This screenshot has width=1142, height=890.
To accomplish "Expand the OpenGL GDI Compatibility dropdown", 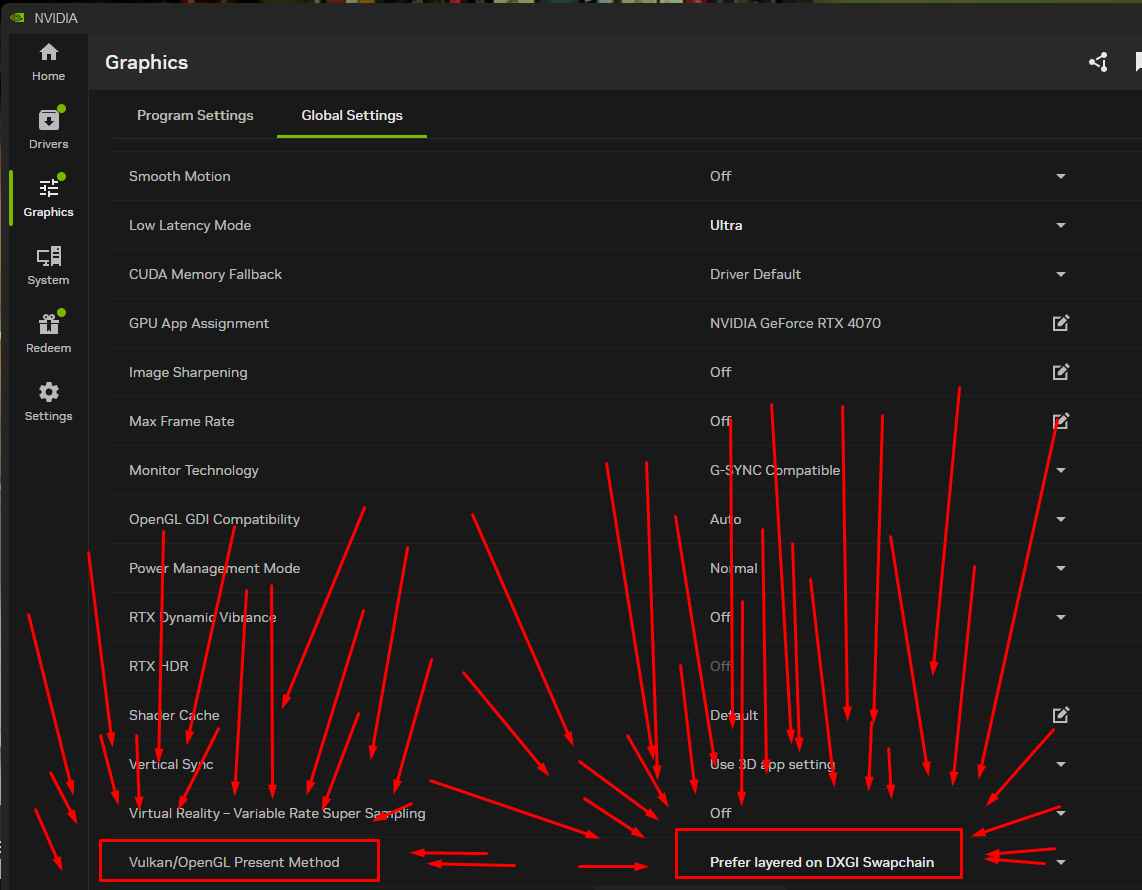I will 1060,519.
